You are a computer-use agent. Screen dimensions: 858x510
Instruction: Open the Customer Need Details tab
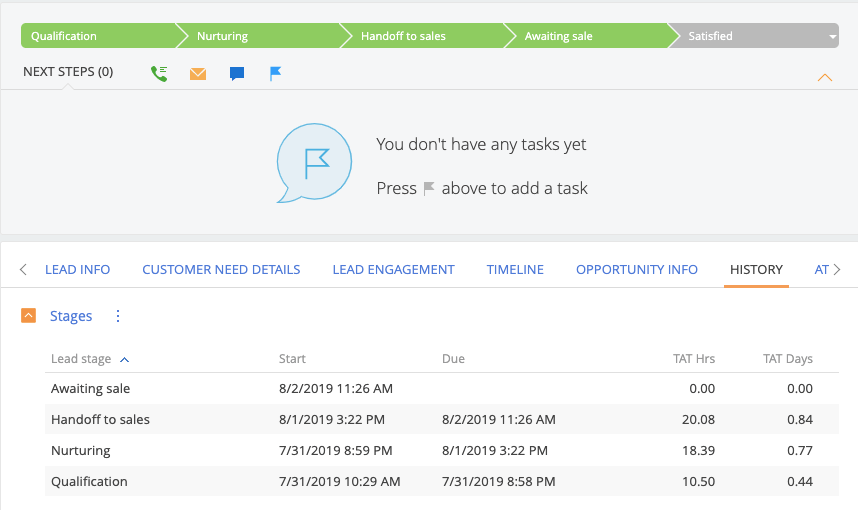(221, 269)
